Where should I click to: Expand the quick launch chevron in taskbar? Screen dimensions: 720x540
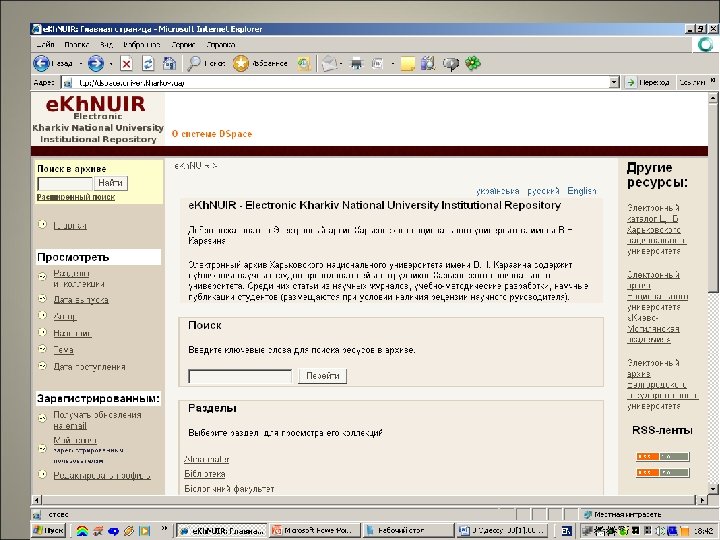[x=164, y=529]
